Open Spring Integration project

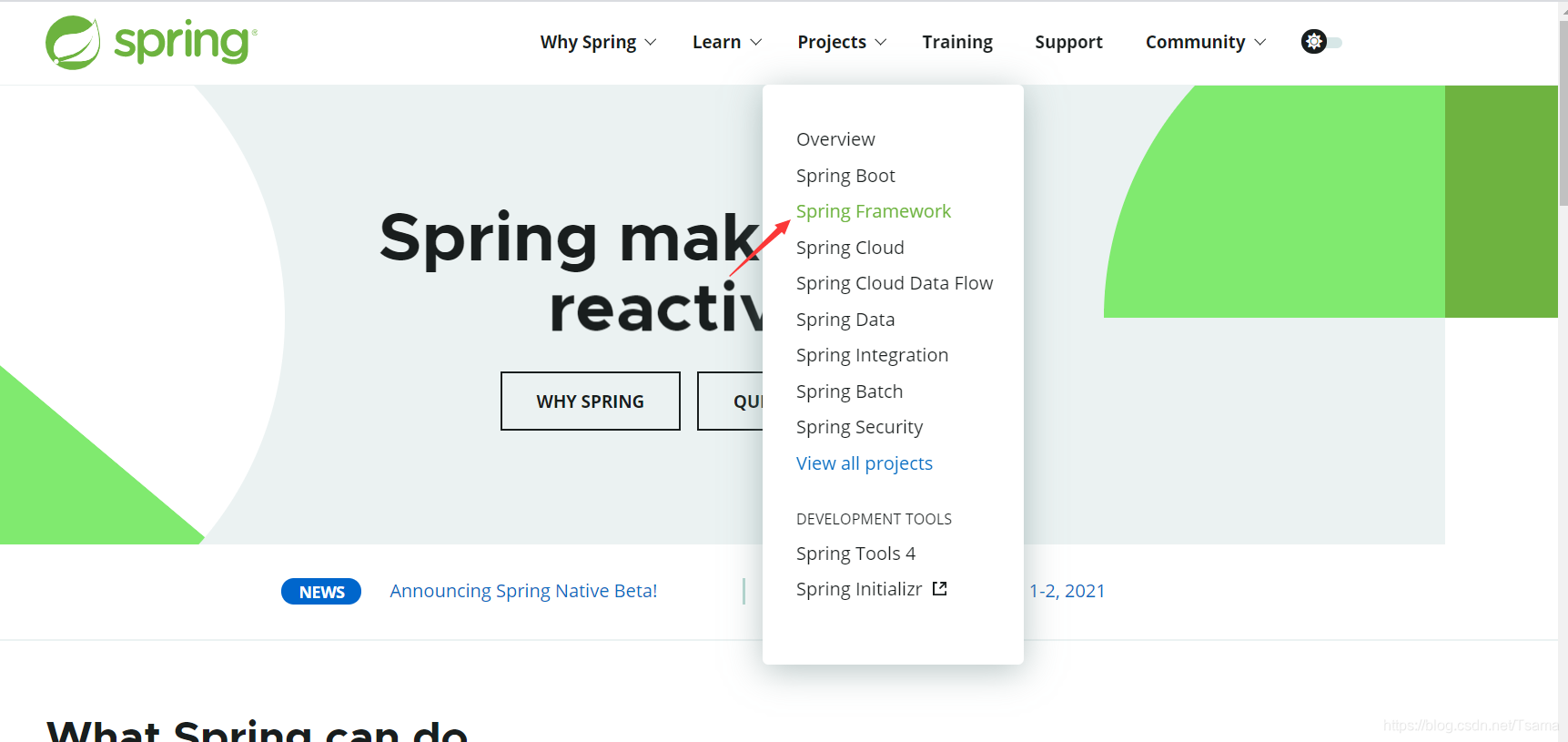click(872, 355)
